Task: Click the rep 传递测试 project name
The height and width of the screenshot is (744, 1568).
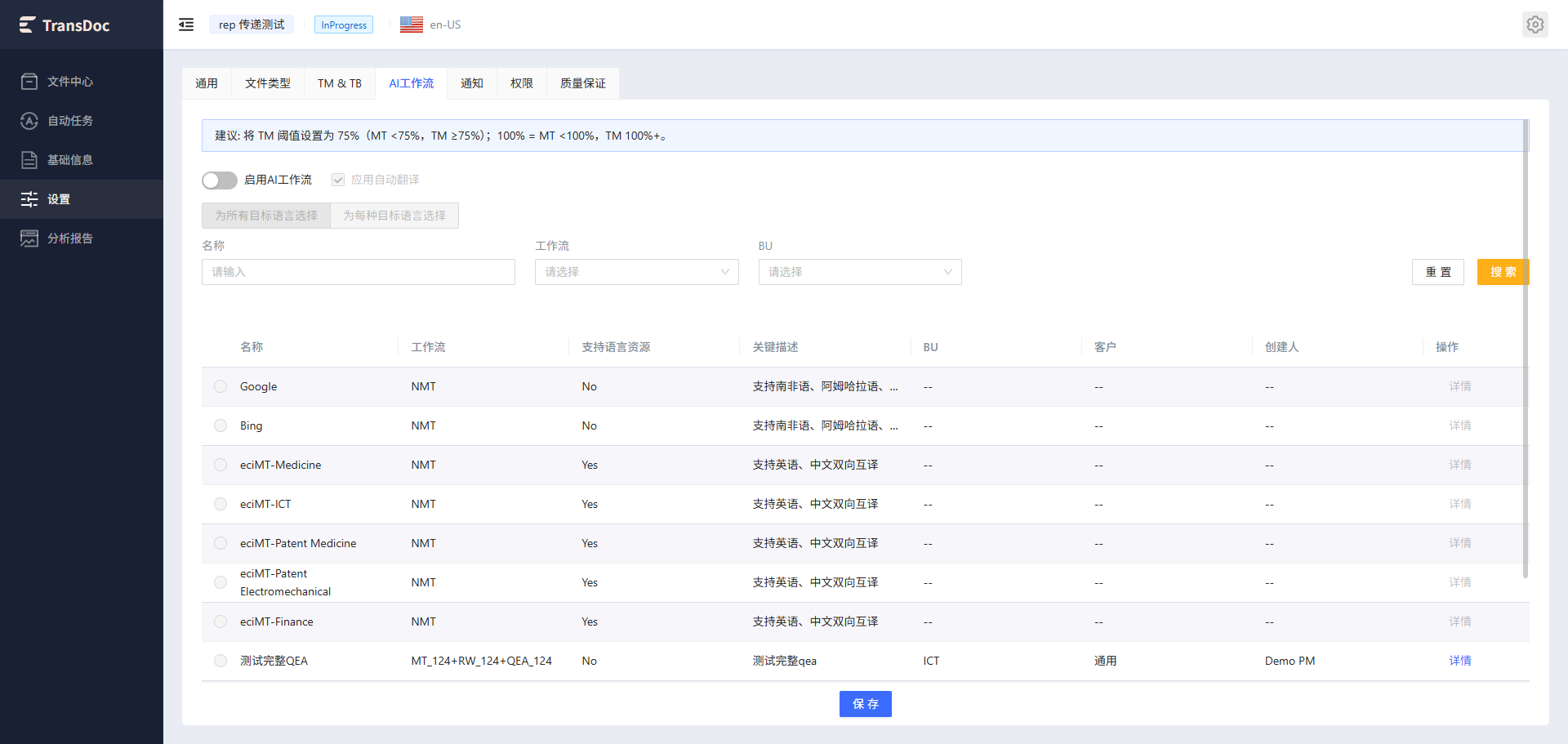Action: pos(252,25)
